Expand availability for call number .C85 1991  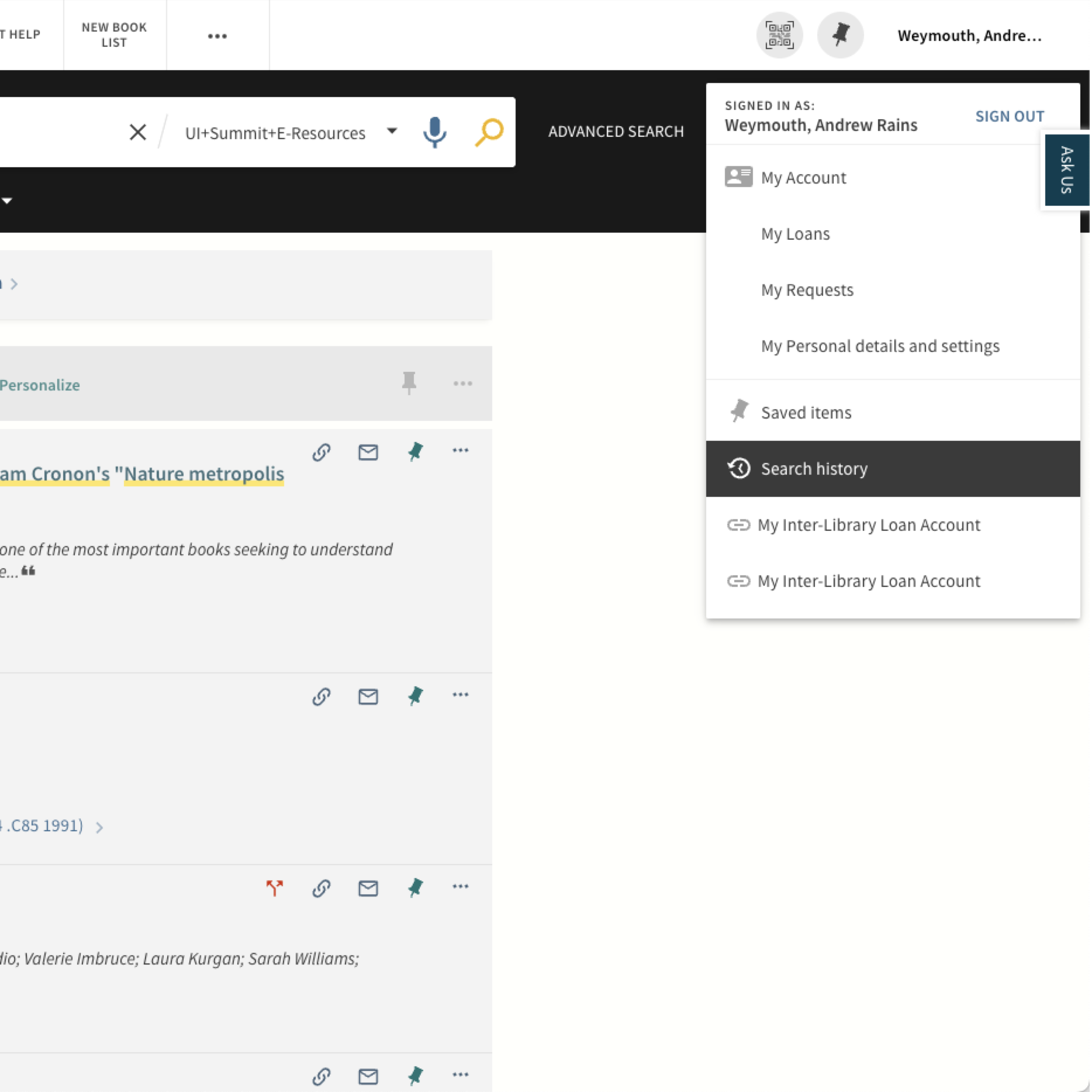tap(99, 827)
